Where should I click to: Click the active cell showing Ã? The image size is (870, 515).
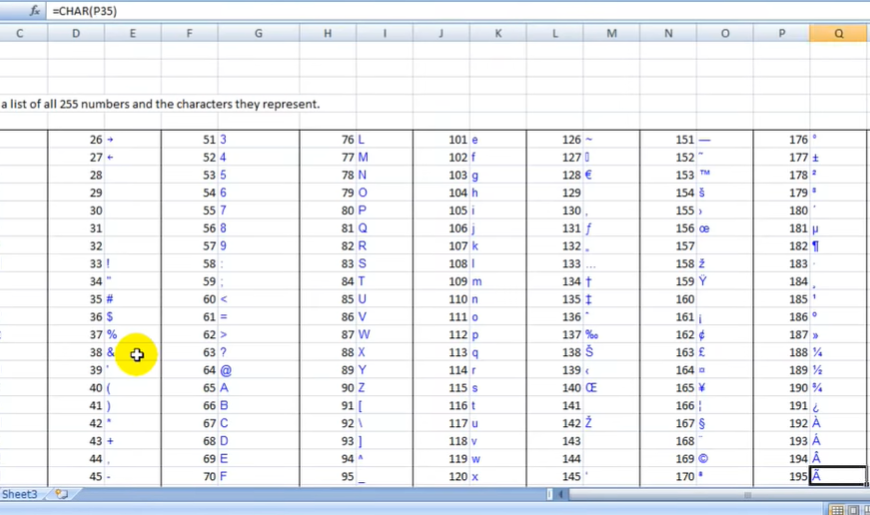pyautogui.click(x=838, y=476)
